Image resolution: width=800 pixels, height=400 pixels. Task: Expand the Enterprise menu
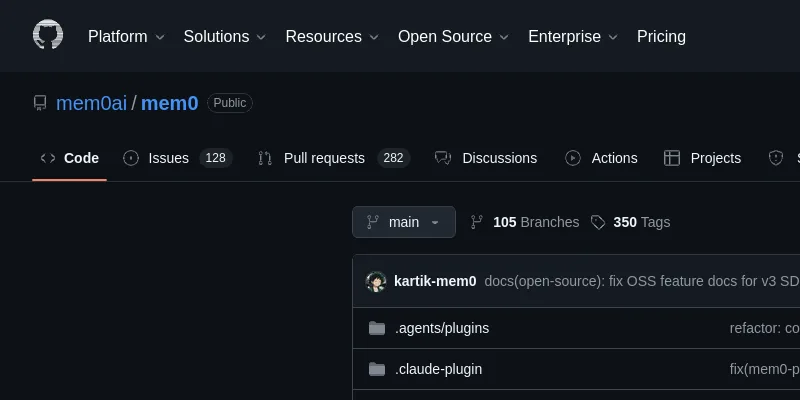[x=573, y=37]
